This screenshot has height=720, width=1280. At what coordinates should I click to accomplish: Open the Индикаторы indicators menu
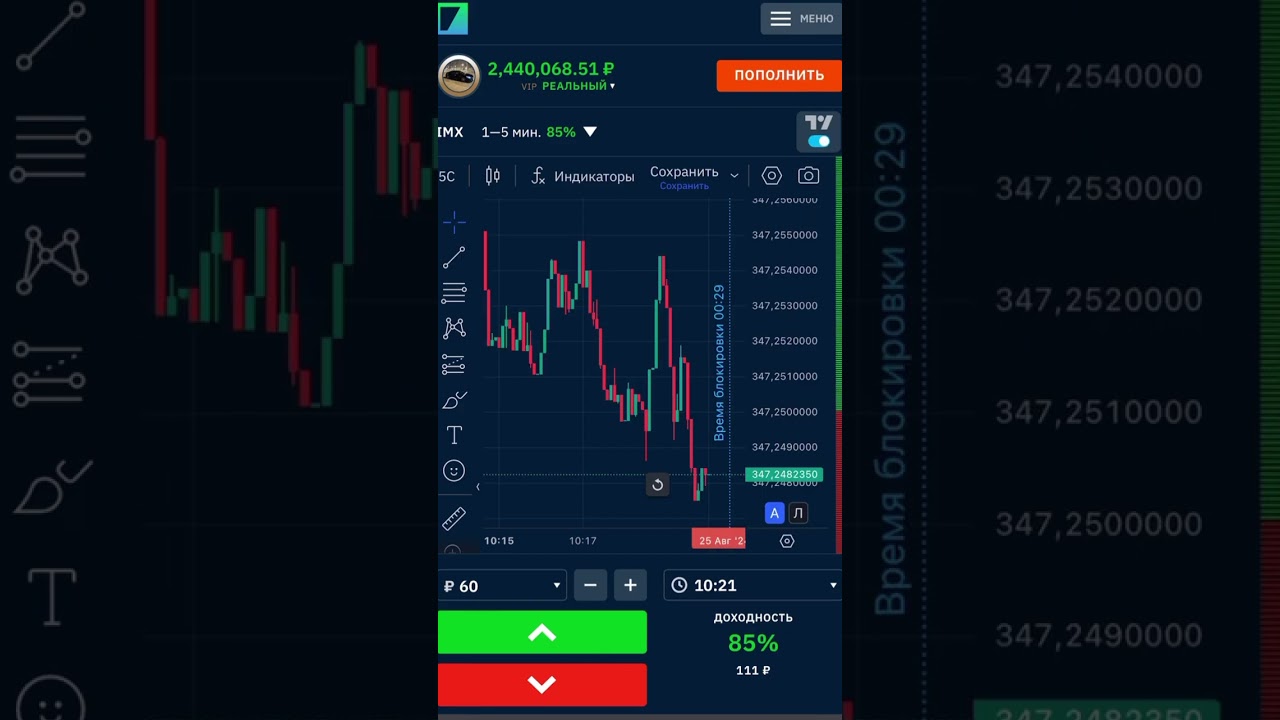(582, 176)
